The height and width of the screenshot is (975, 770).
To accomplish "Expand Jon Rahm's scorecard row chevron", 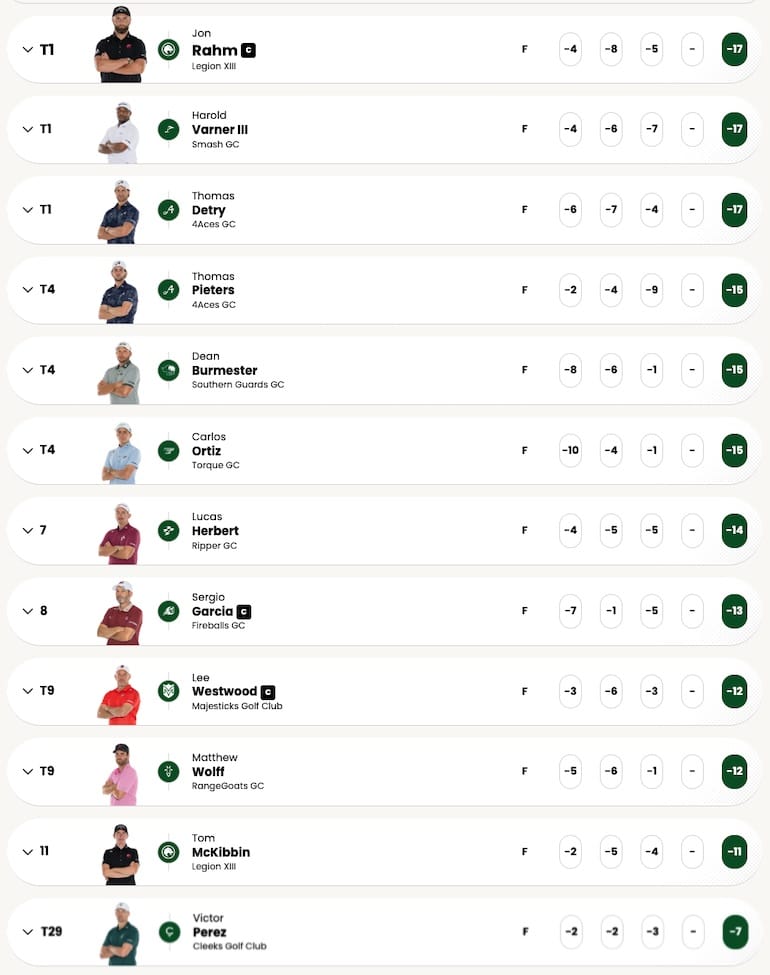I will [x=27, y=50].
